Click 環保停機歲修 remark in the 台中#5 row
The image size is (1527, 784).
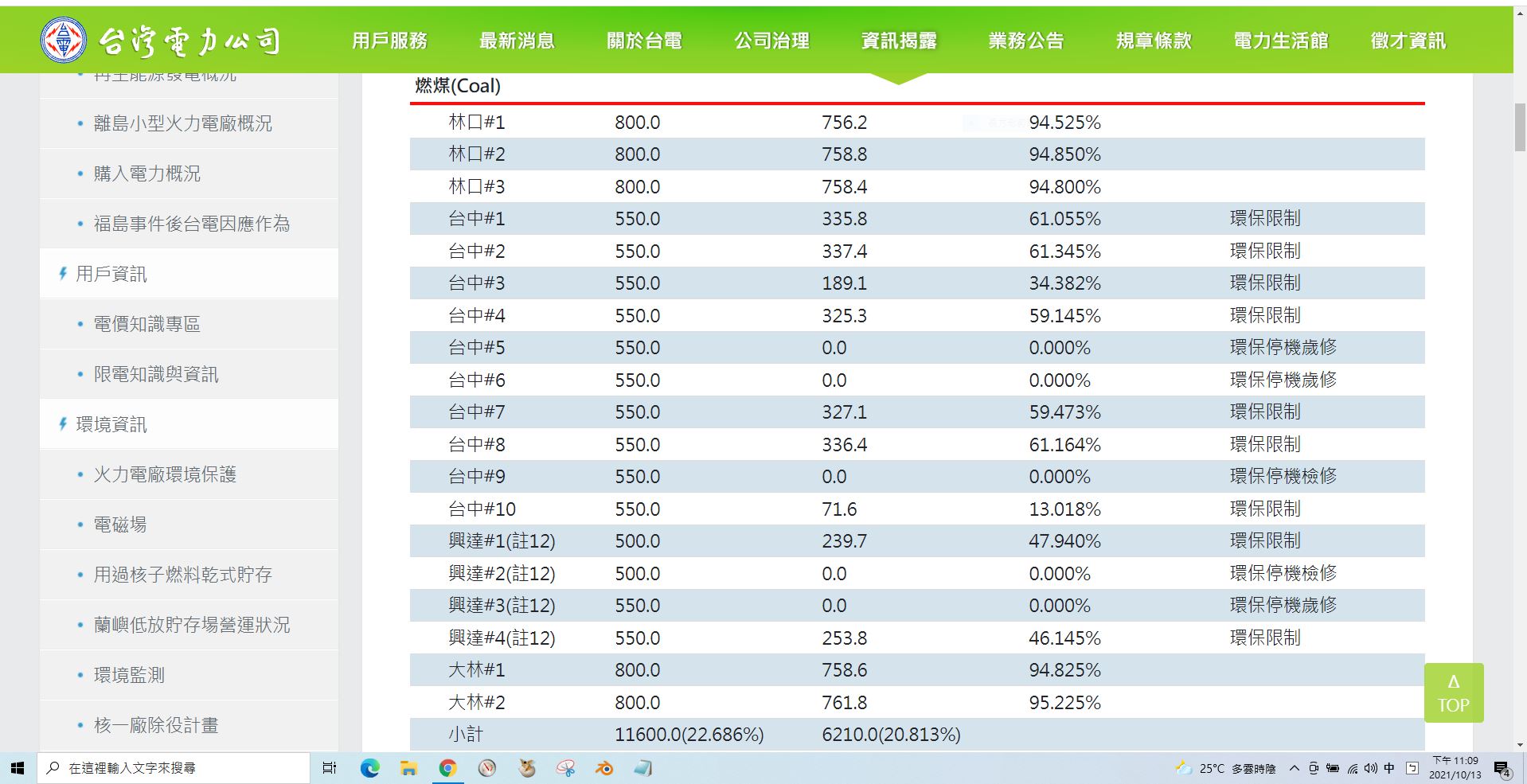[x=1283, y=347]
